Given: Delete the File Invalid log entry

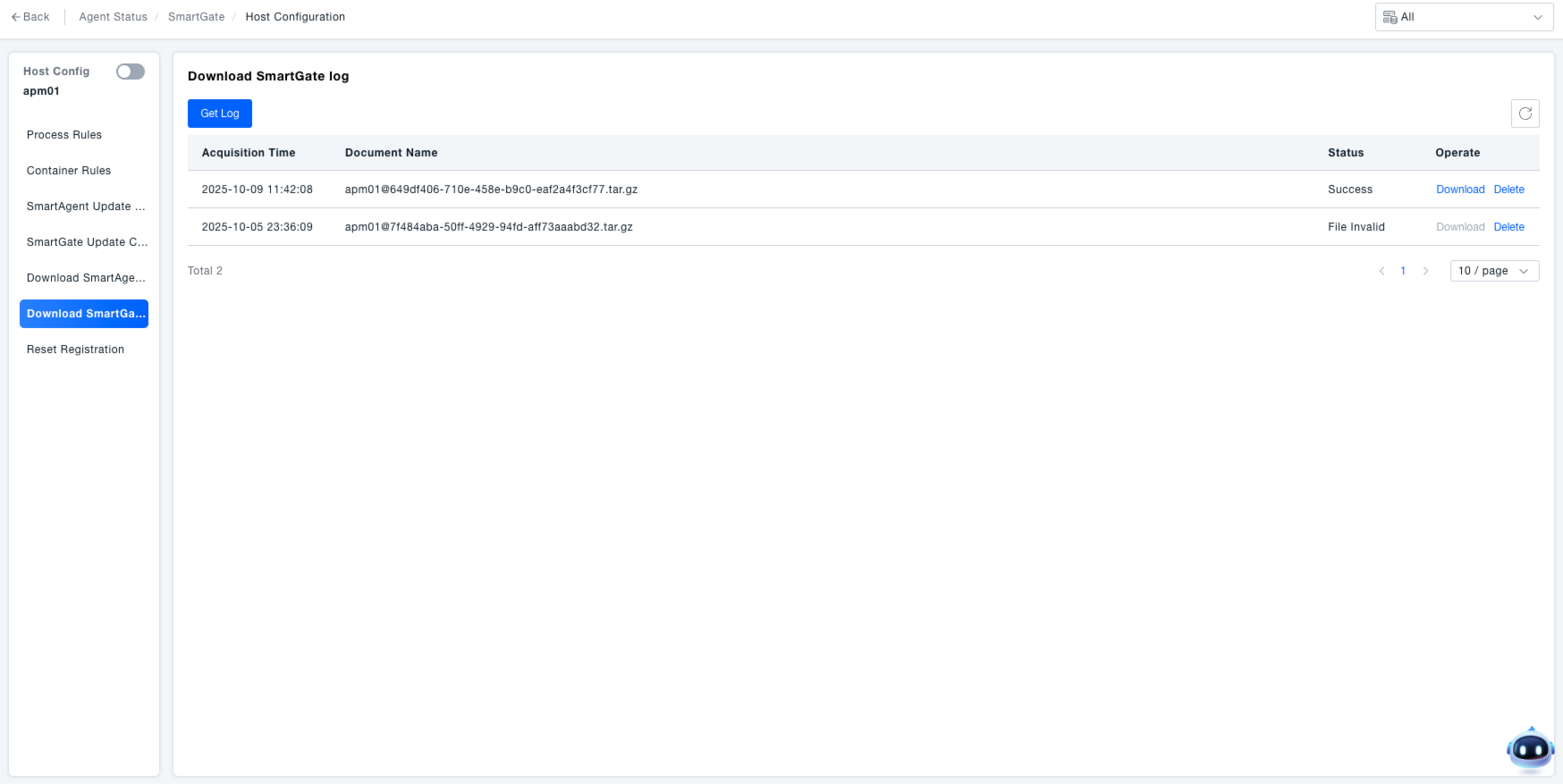Looking at the screenshot, I should click(x=1508, y=227).
